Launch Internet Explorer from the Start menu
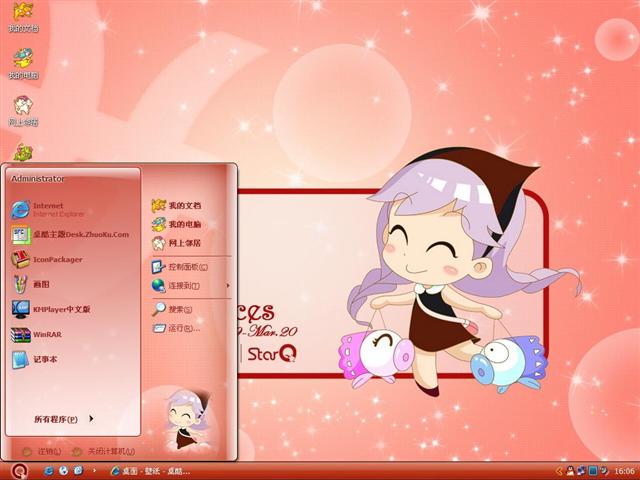The image size is (640, 480). [48, 209]
